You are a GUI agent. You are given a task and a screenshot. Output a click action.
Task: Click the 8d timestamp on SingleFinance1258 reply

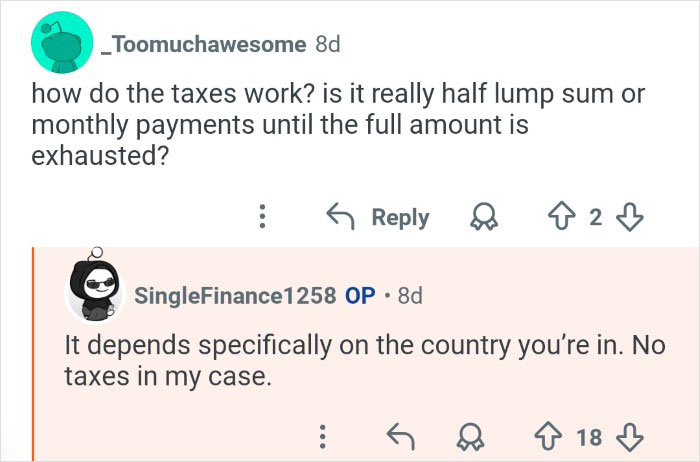click(x=410, y=296)
